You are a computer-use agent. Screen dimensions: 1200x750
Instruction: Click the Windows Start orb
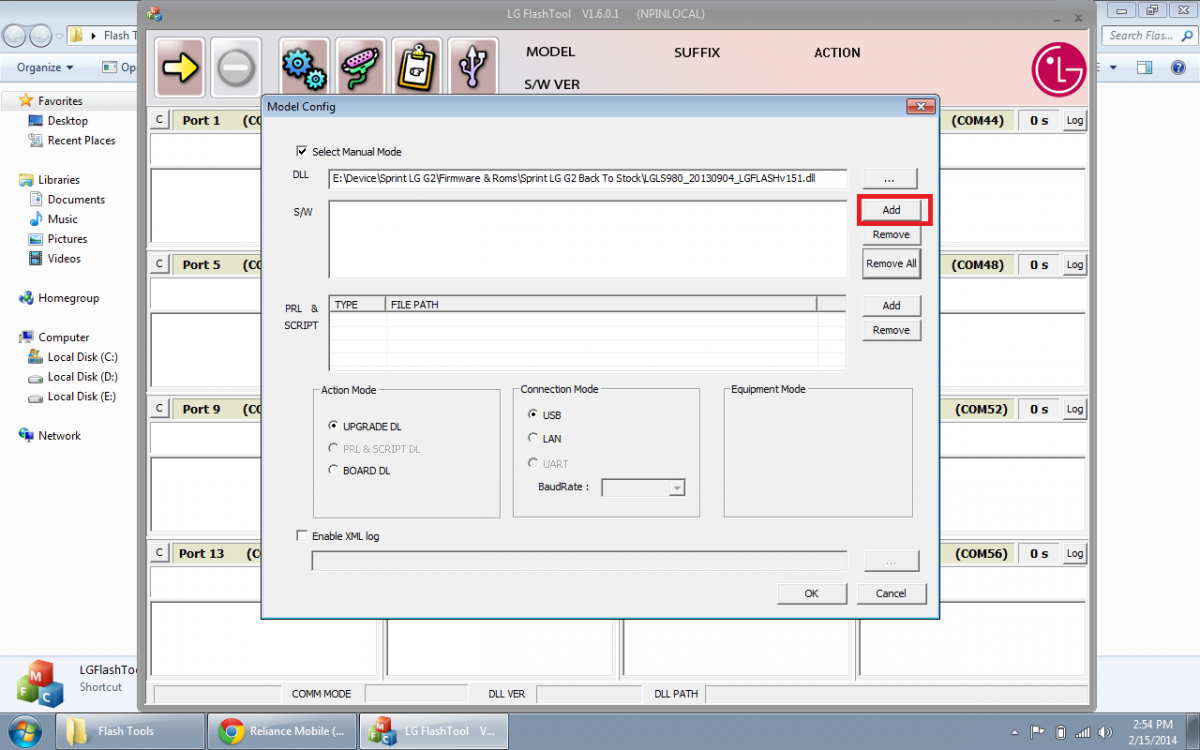(x=25, y=730)
